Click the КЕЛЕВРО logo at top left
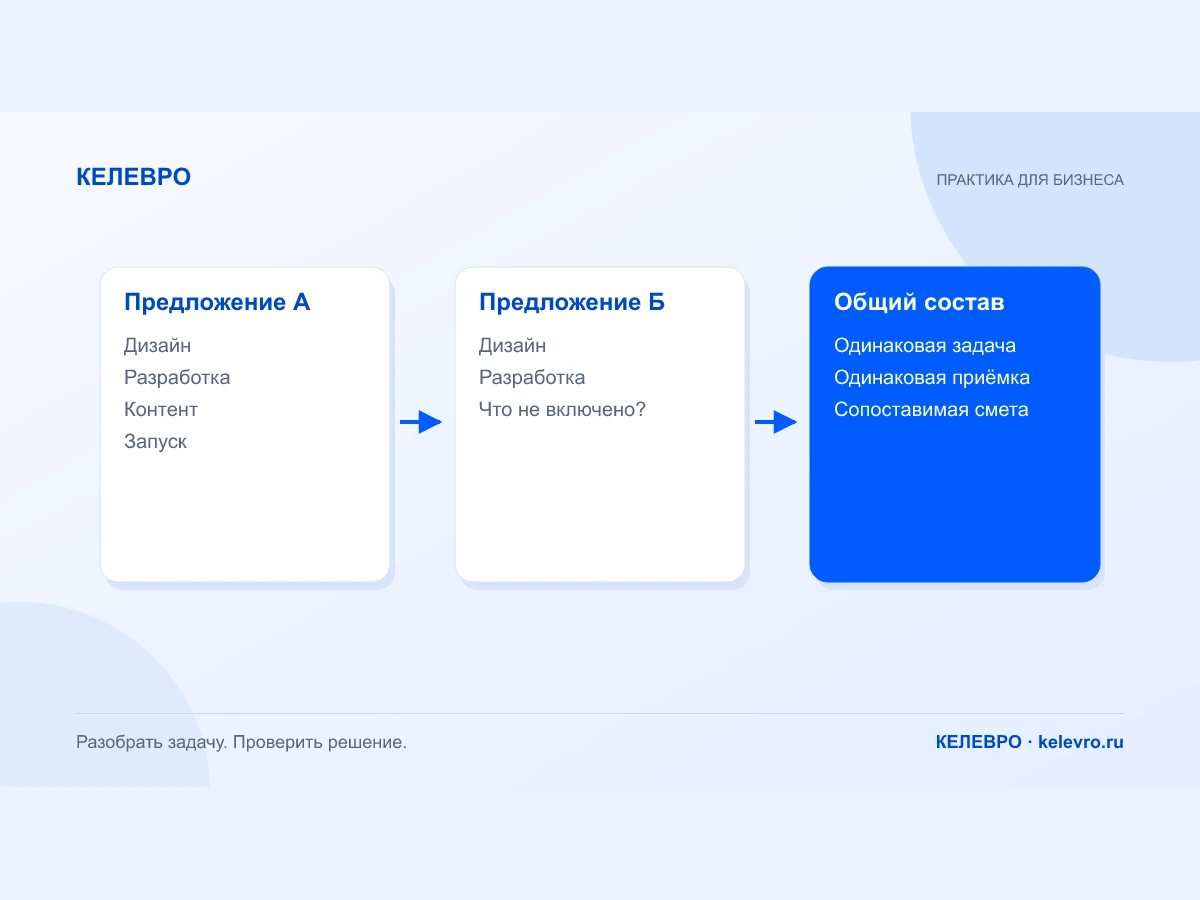Image resolution: width=1200 pixels, height=900 pixels. click(x=133, y=177)
